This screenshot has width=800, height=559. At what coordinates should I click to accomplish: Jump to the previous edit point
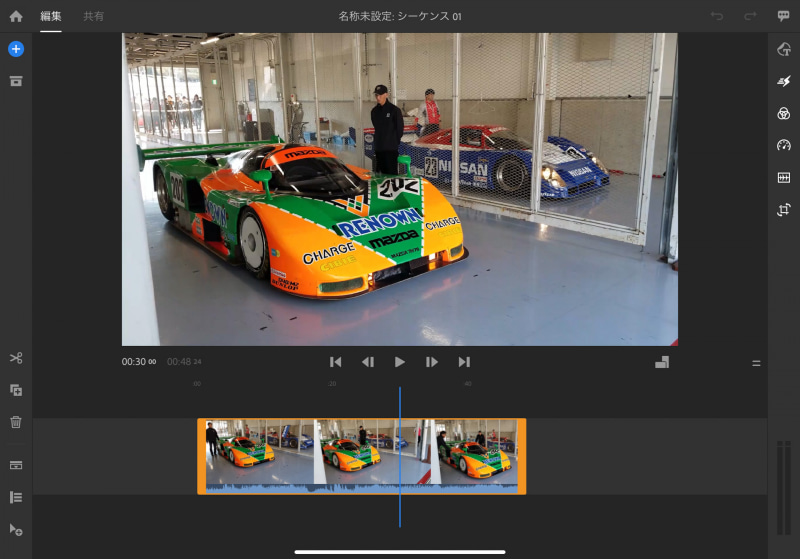(x=336, y=362)
